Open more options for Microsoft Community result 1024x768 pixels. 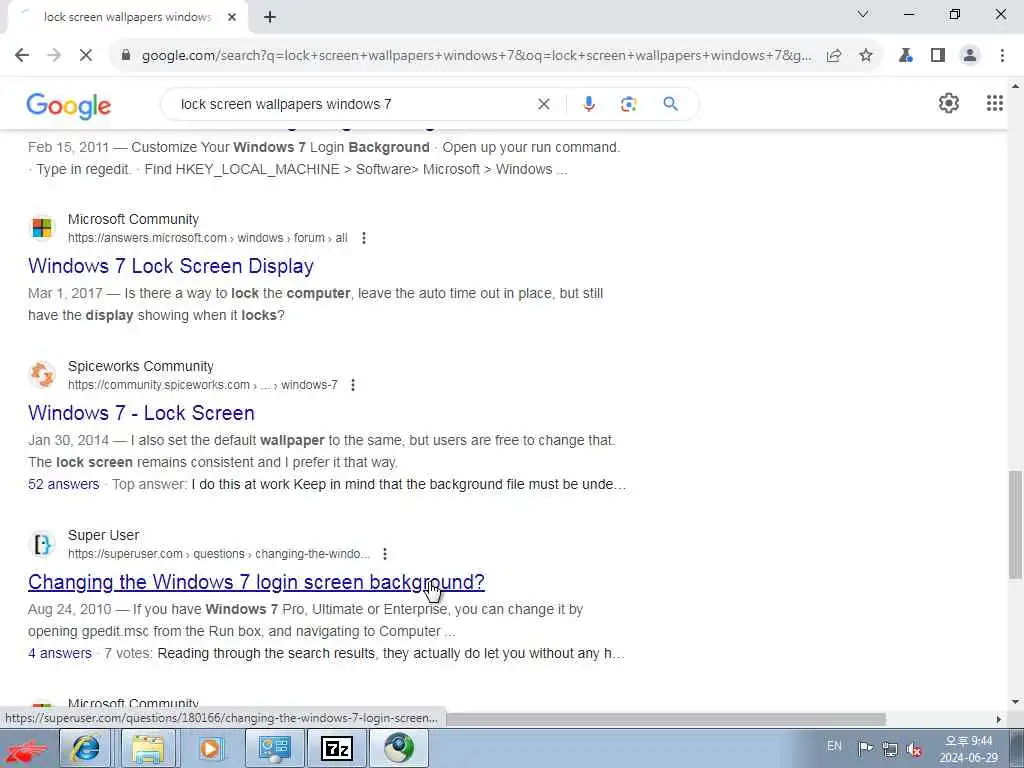pyautogui.click(x=364, y=238)
